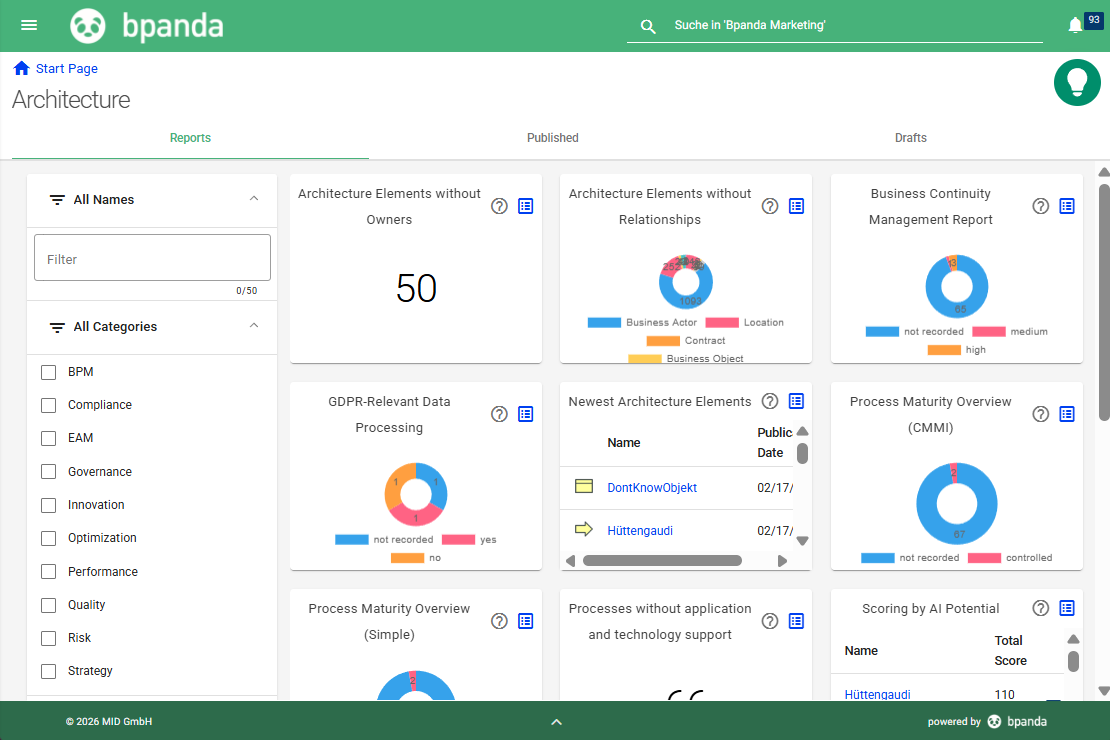Click the green help bubble button

pos(1077,82)
